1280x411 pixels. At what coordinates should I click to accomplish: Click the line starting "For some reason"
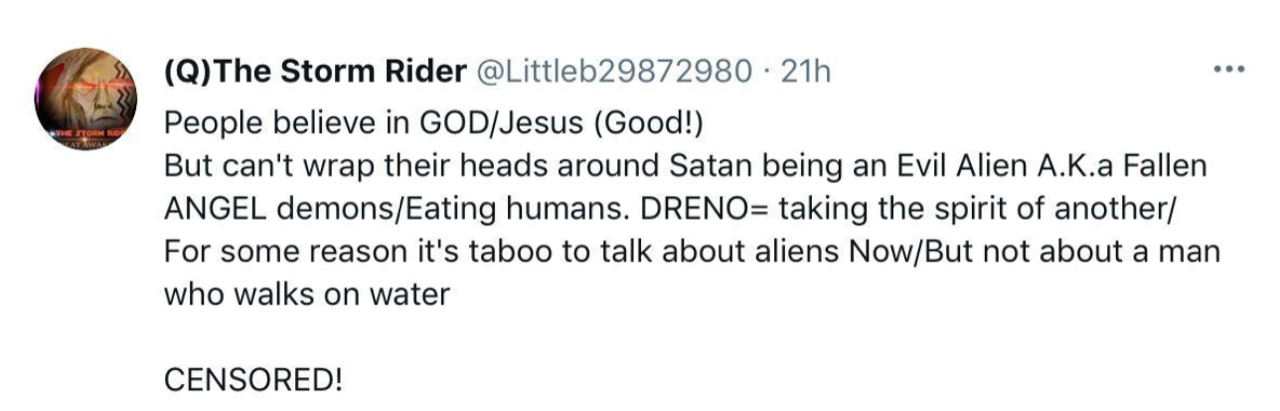(x=692, y=252)
